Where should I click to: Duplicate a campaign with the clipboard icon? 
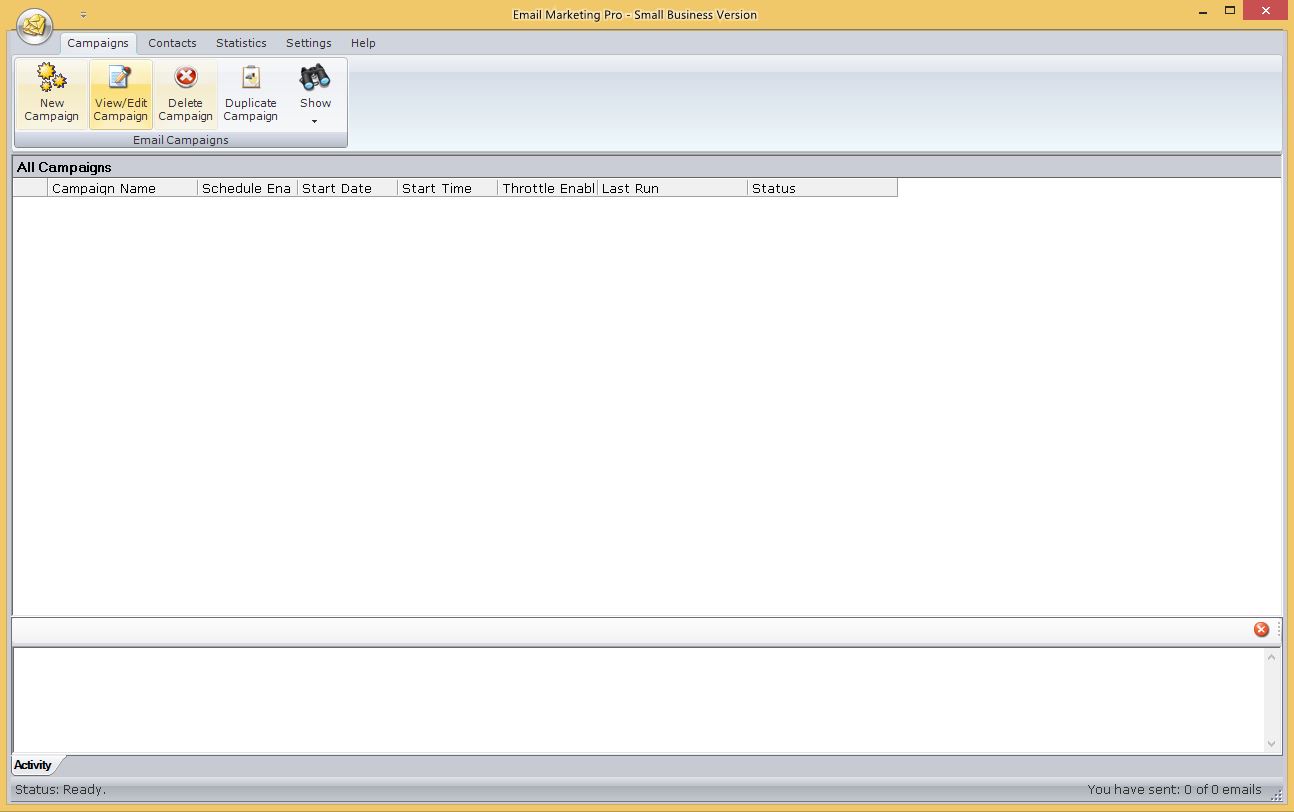click(250, 78)
